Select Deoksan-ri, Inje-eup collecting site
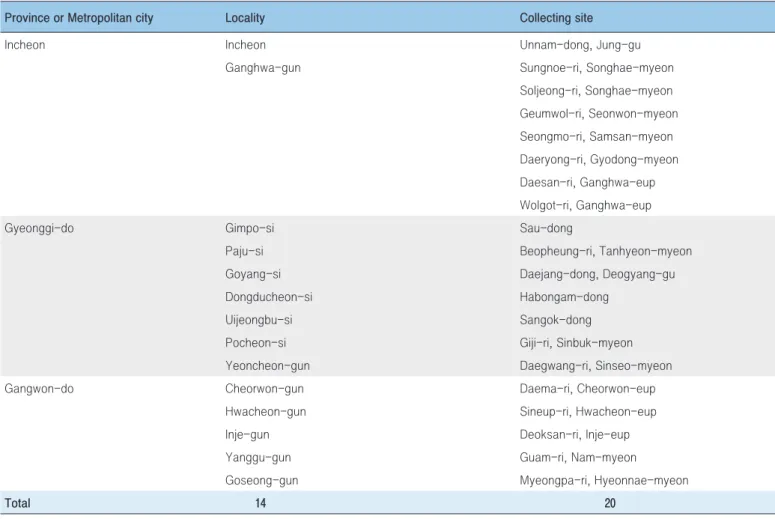This screenshot has height=519, width=775. pyautogui.click(x=575, y=434)
